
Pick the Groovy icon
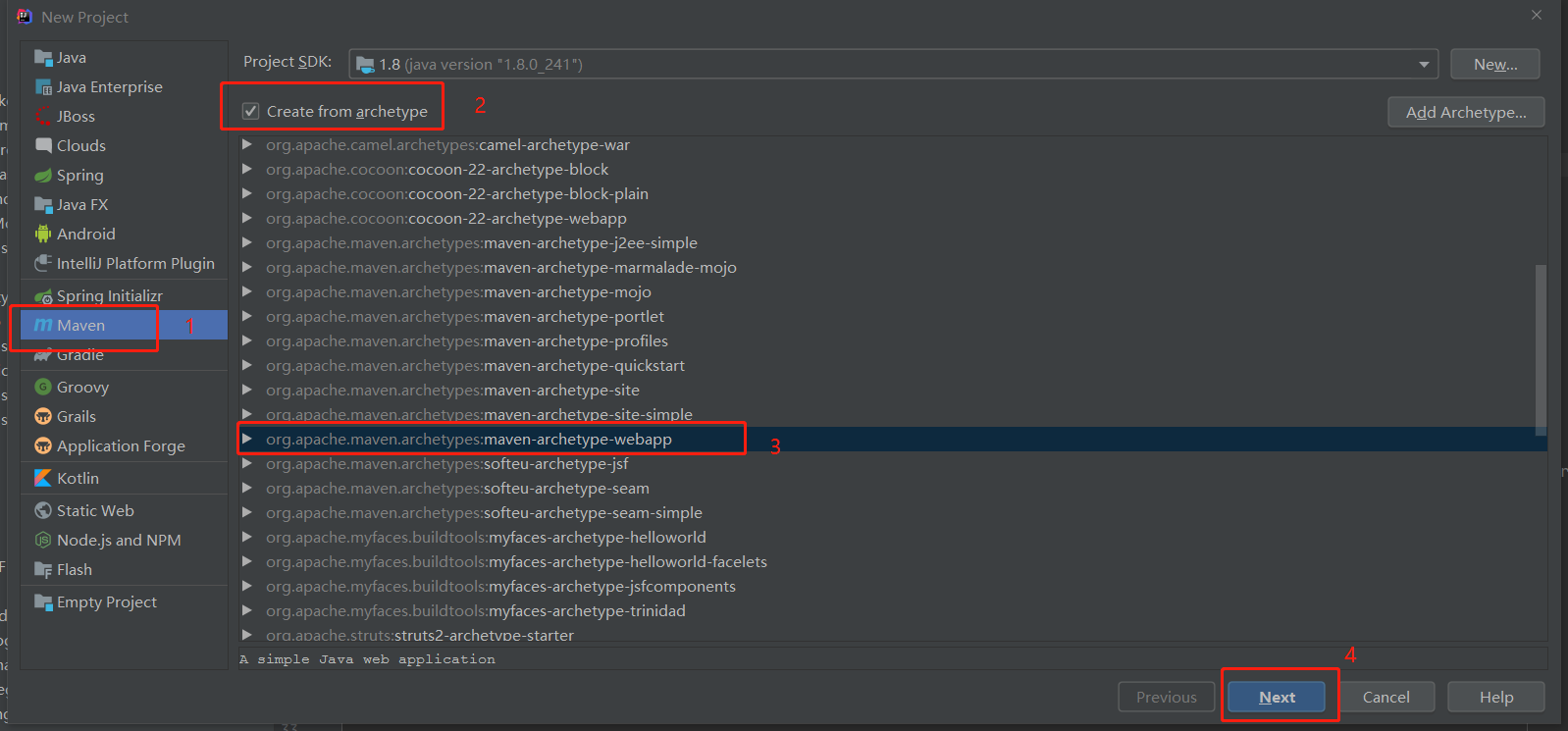click(43, 388)
